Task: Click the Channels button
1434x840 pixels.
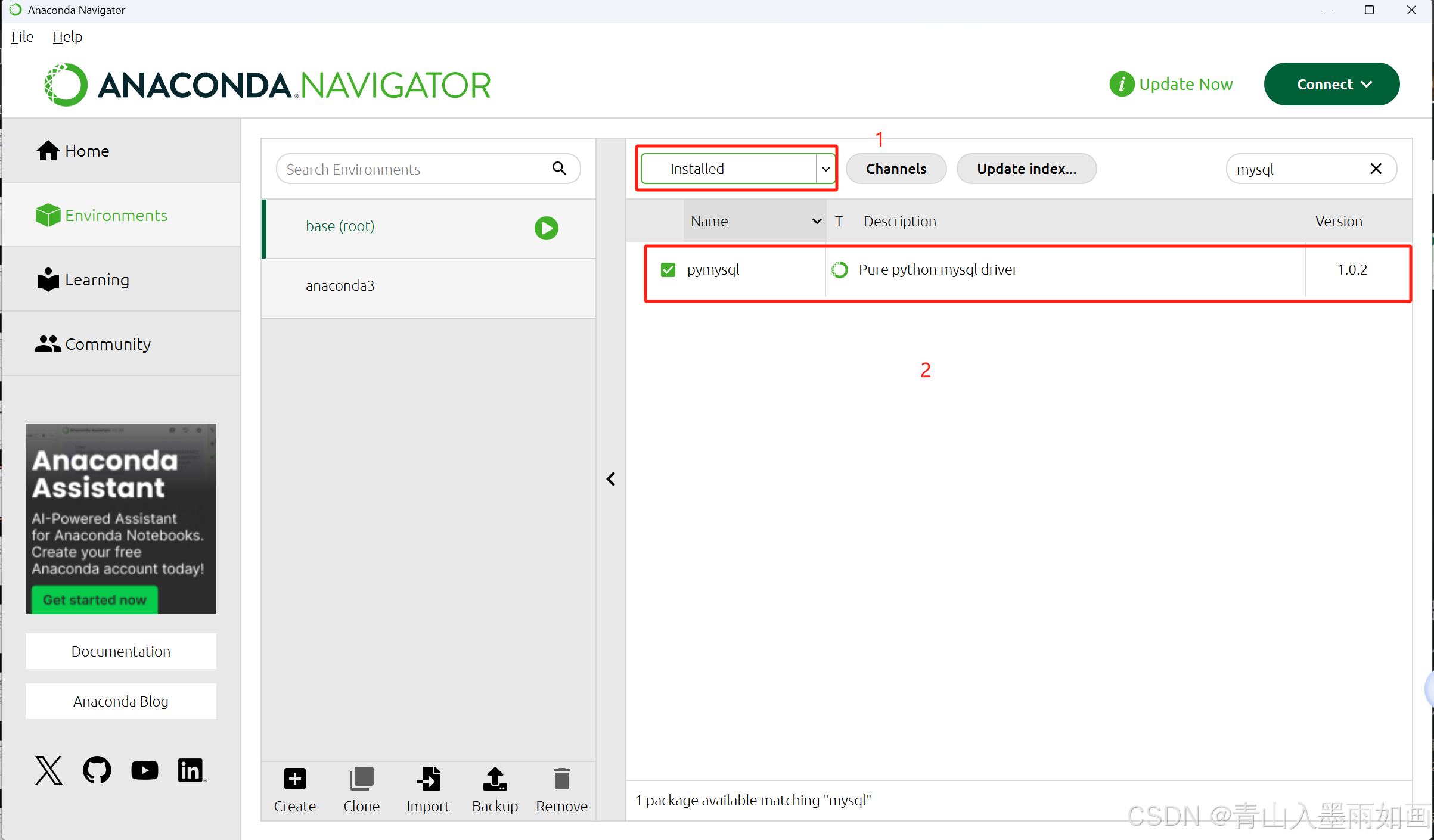Action: click(x=896, y=169)
